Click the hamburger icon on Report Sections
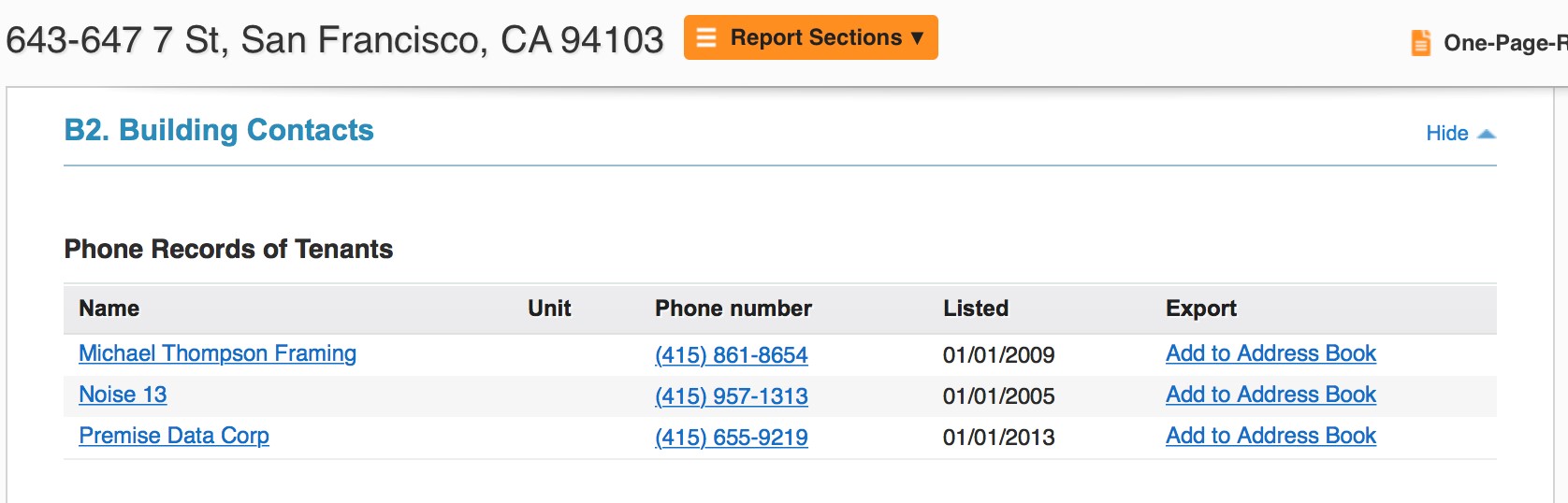Image resolution: width=1568 pixels, height=503 pixels. [706, 37]
